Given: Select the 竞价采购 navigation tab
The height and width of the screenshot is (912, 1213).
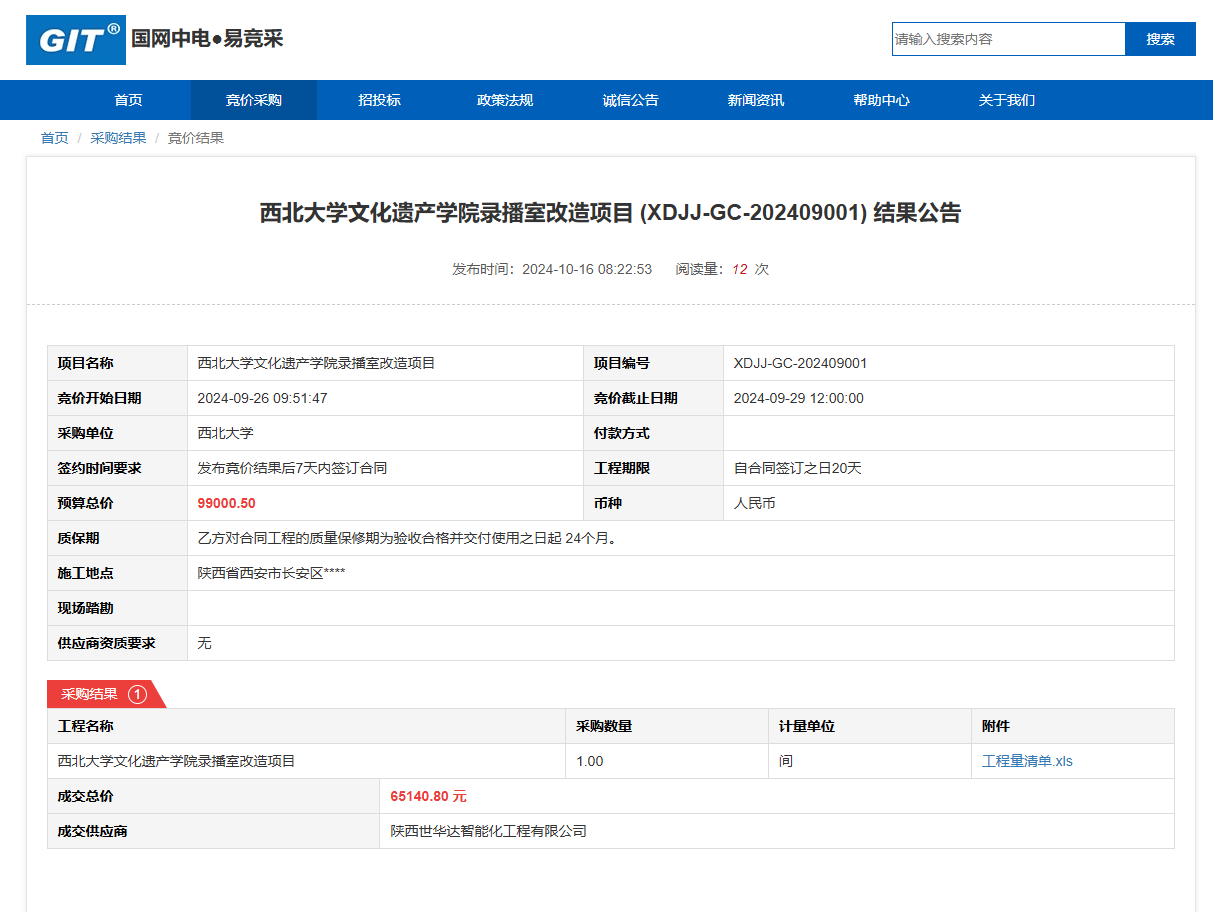Looking at the screenshot, I should 254,100.
